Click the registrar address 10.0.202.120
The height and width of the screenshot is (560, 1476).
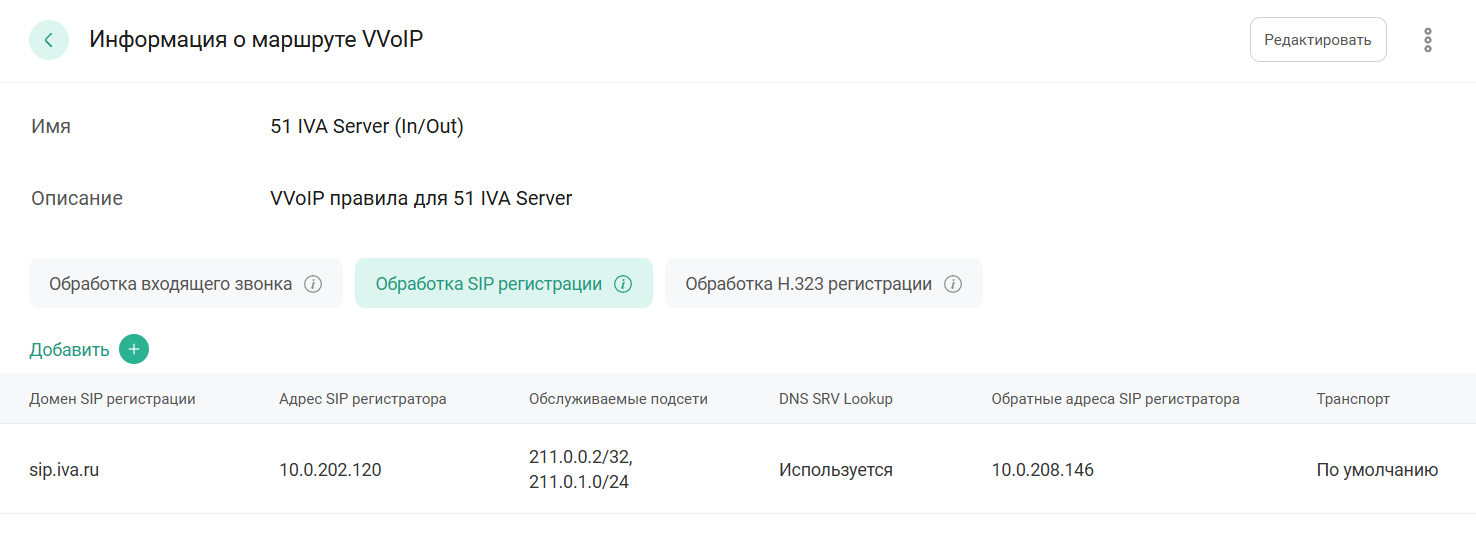[x=330, y=470]
